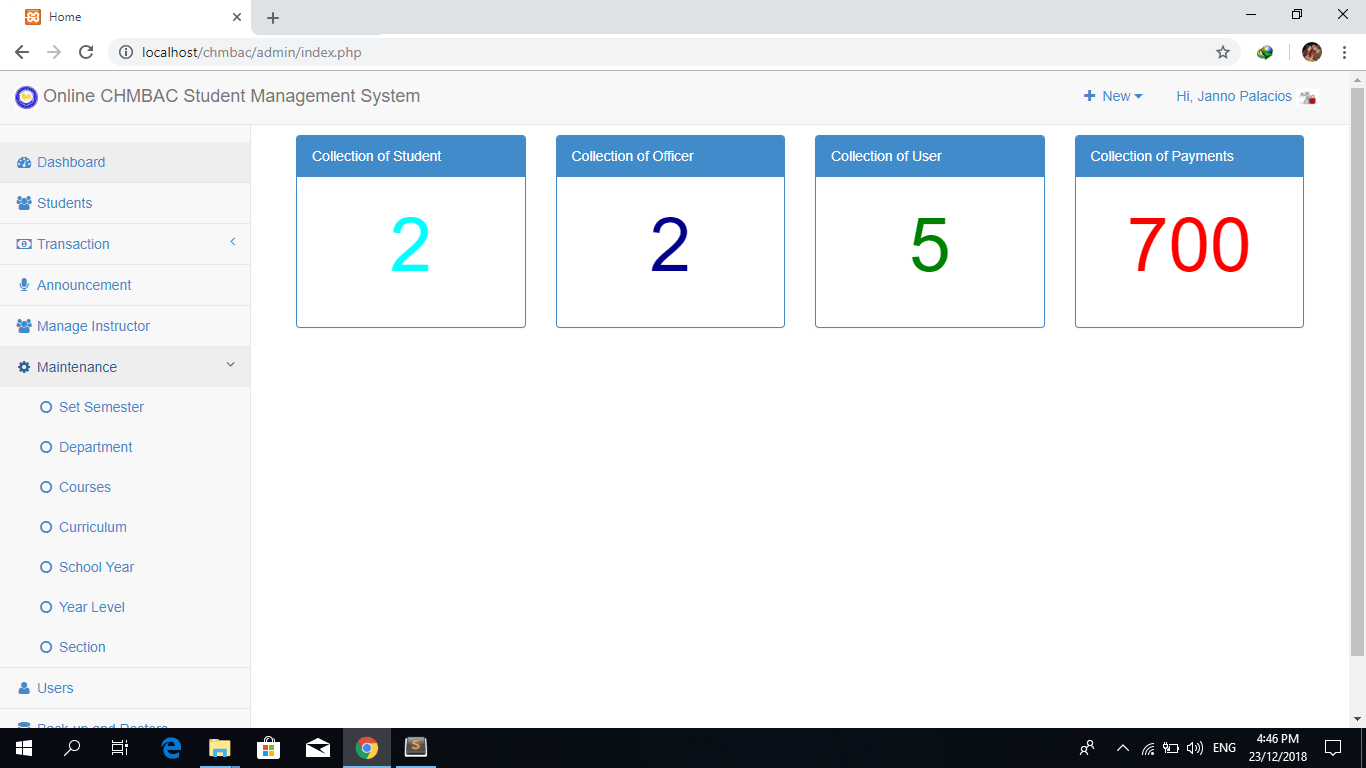Open the Curriculum page link
The width and height of the screenshot is (1366, 768).
[92, 527]
